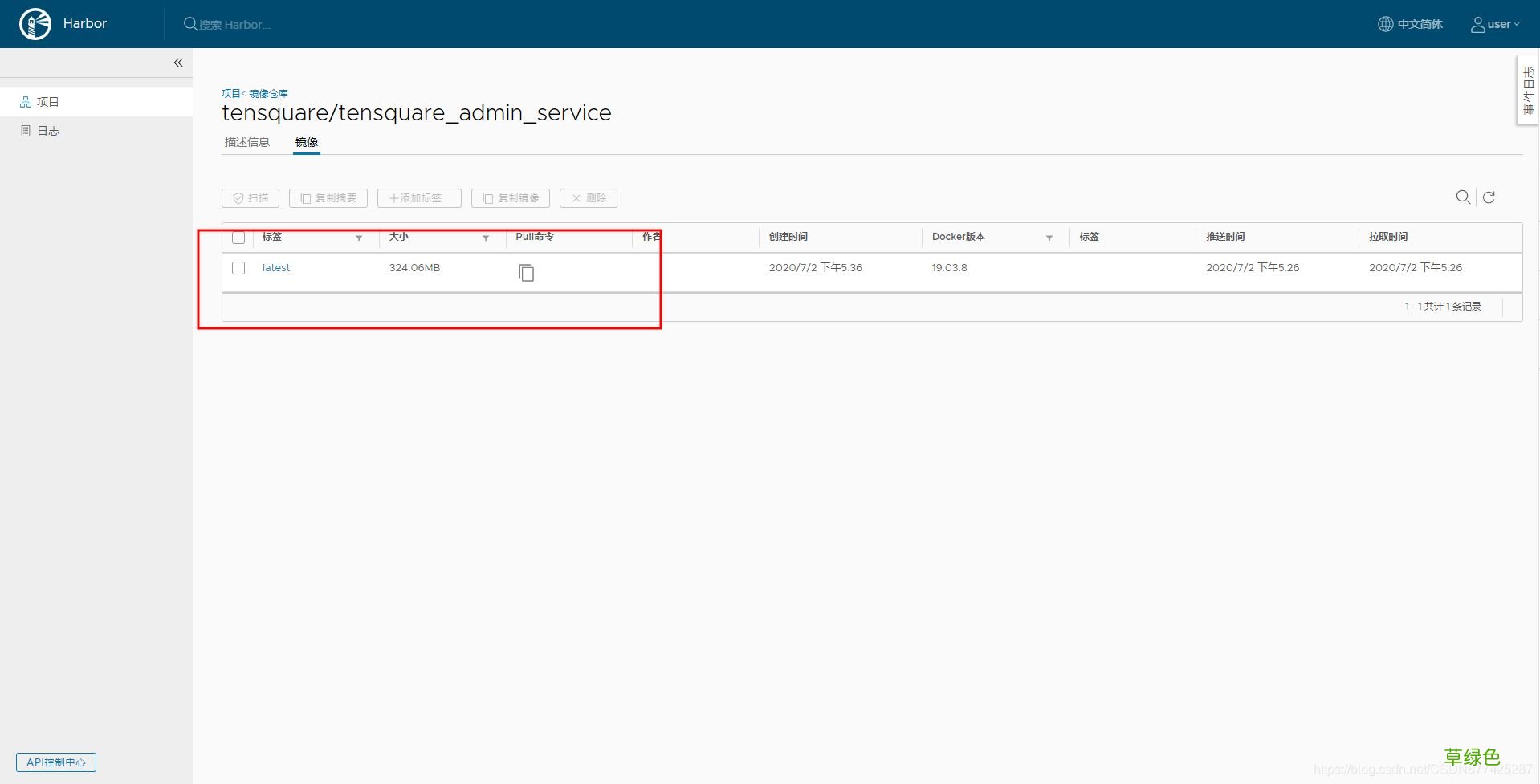Click the 复制镜像 button

[x=511, y=198]
